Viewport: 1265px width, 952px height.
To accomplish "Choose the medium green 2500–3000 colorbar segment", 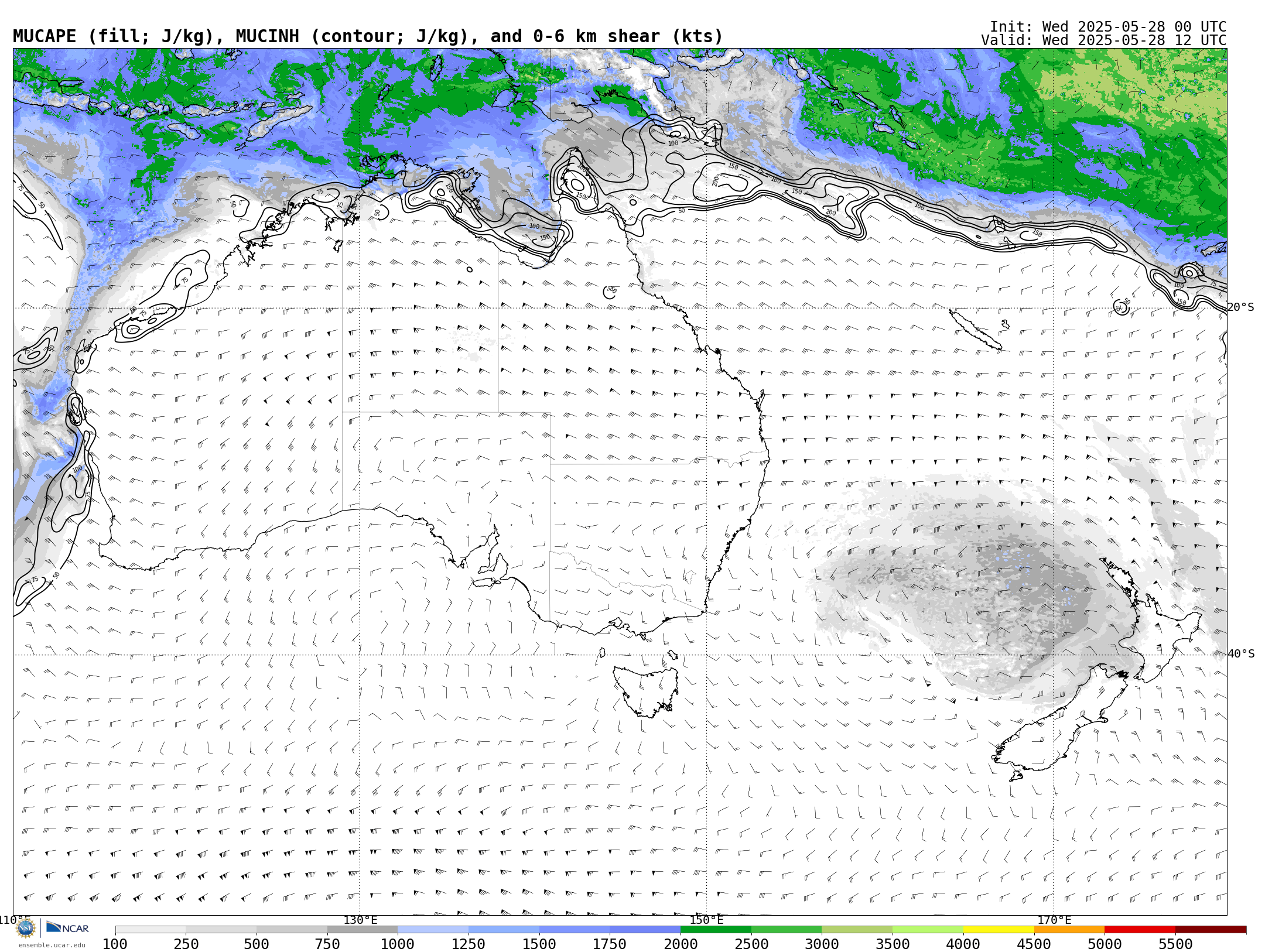I will tap(787, 930).
